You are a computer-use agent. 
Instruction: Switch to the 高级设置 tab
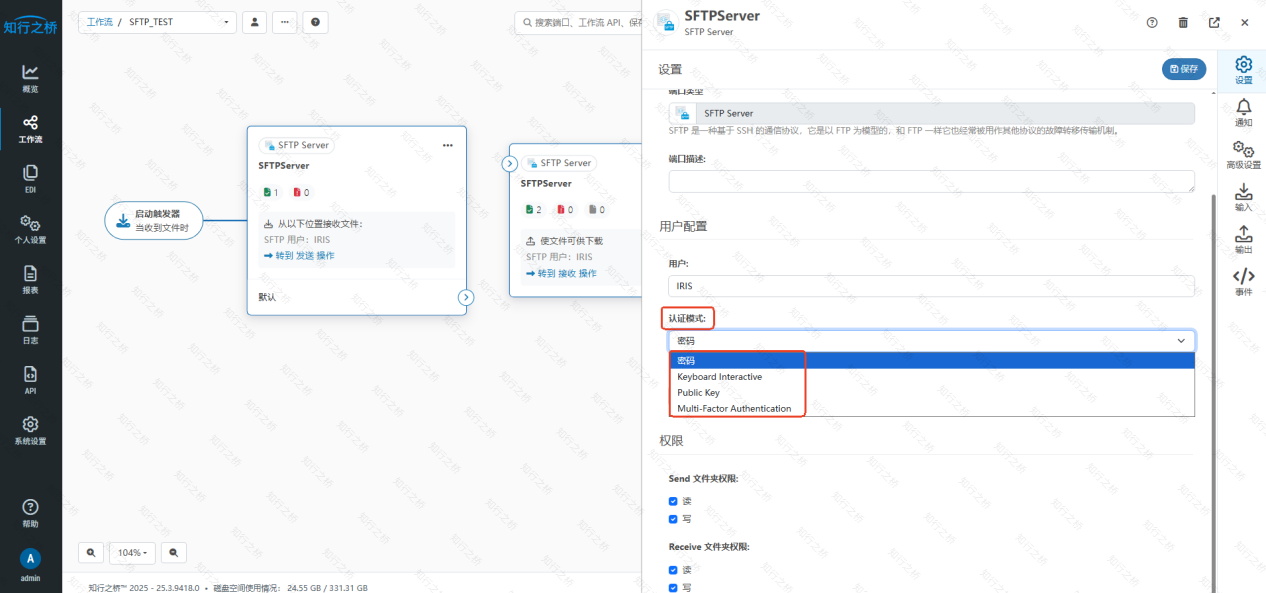(1243, 155)
